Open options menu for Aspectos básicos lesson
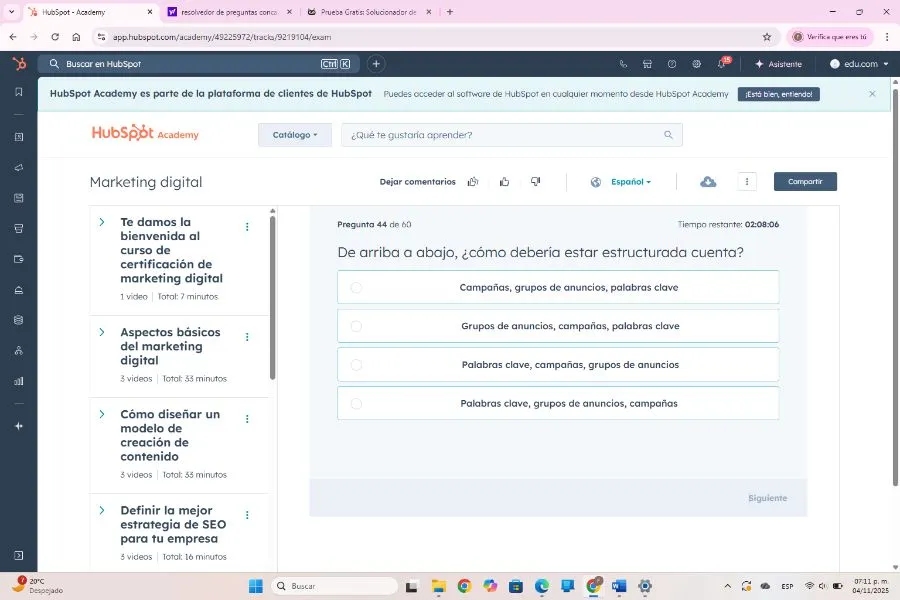The height and width of the screenshot is (600, 900). pos(247,337)
